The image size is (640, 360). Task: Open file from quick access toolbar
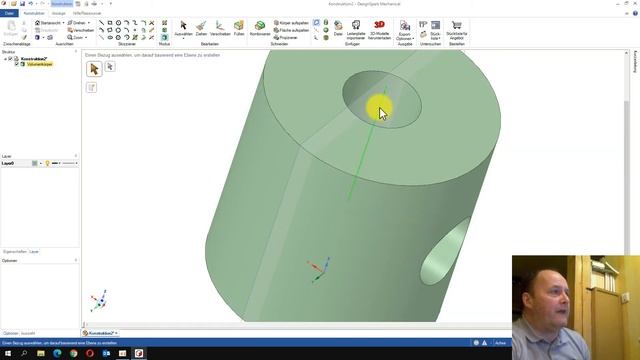click(14, 4)
